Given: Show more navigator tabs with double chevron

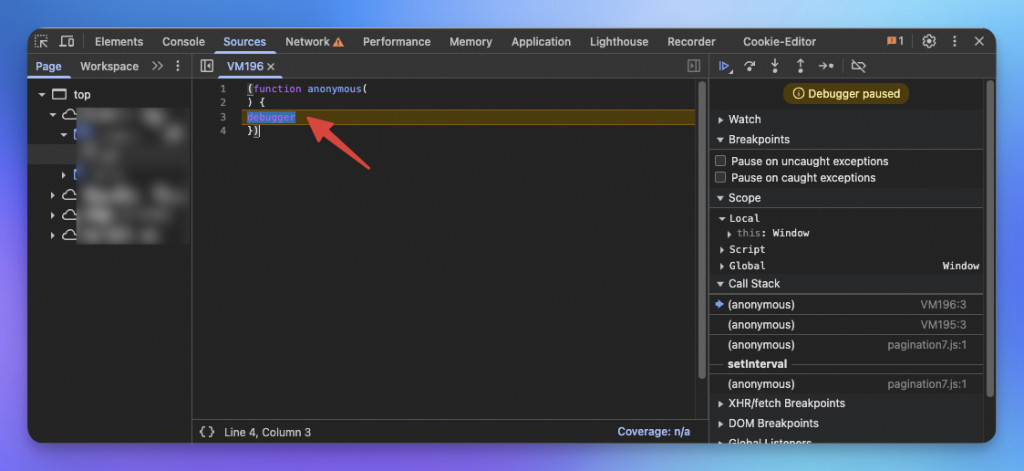Looking at the screenshot, I should click(157, 66).
